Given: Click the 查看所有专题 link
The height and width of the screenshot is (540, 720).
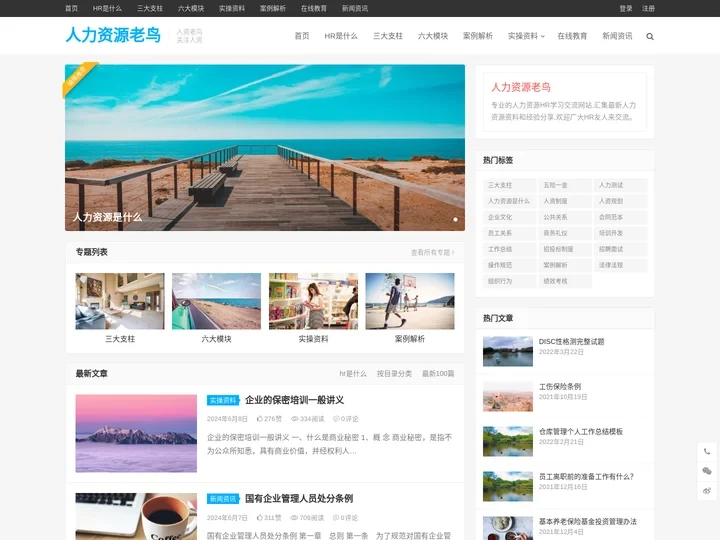Looking at the screenshot, I should (433, 252).
